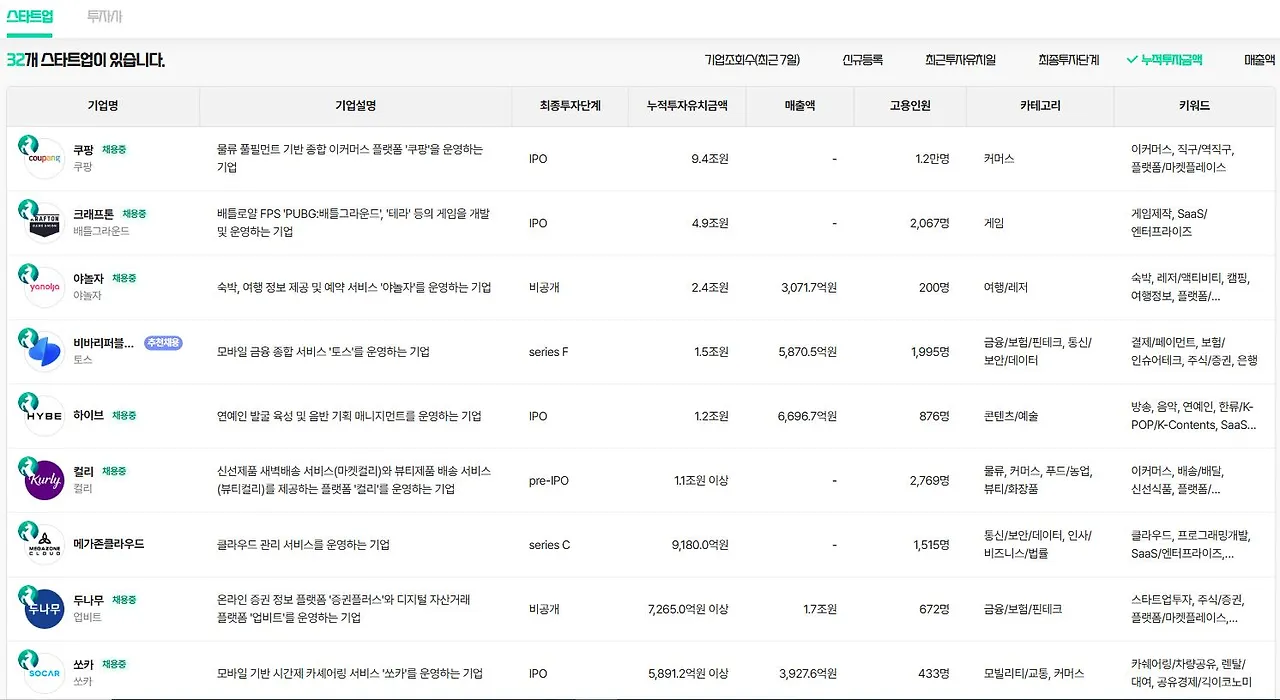Click the 누적투자유치금액 column header
The image size is (1280, 700).
pos(687,106)
